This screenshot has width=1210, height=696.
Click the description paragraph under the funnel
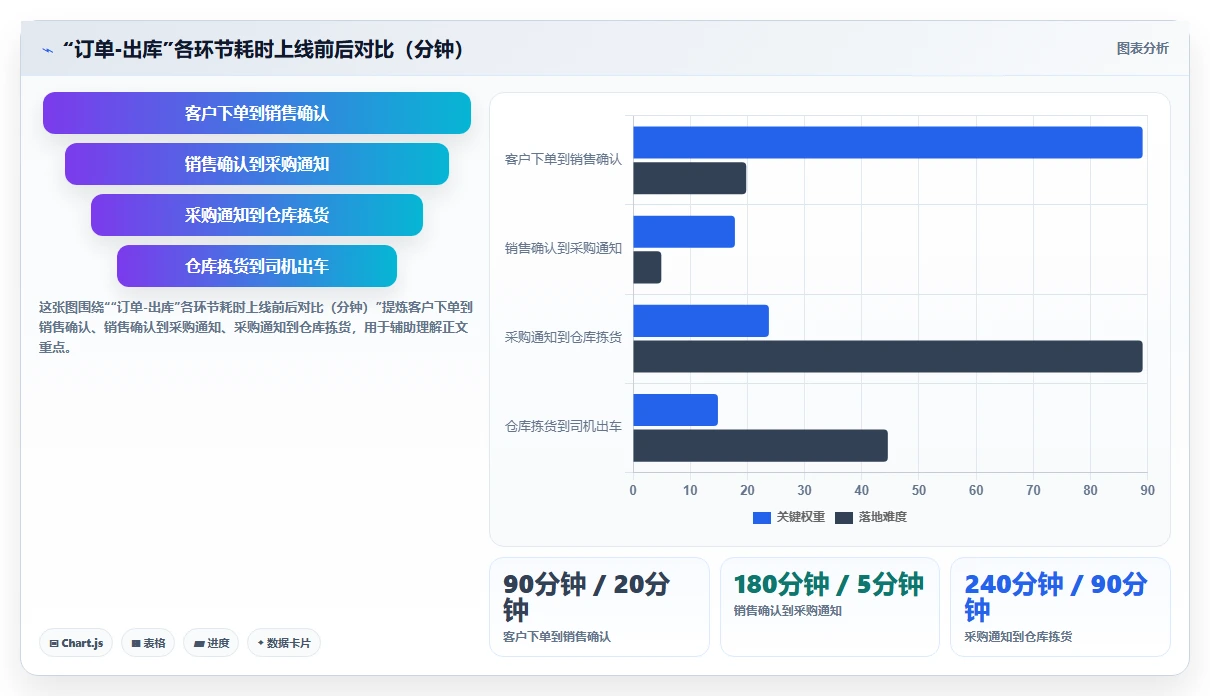255,328
